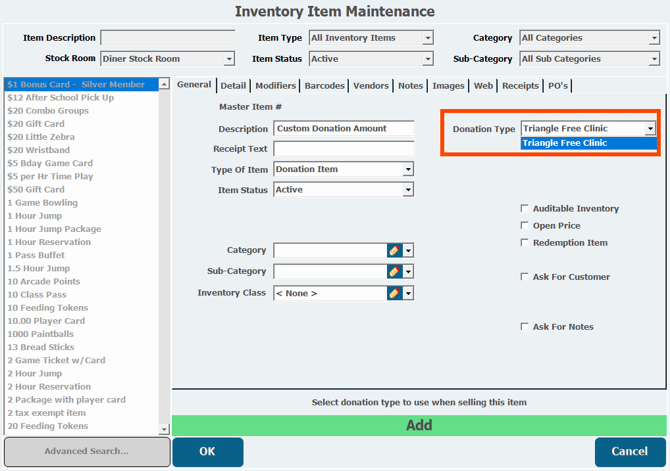Open the Barcodes tab

pyautogui.click(x=325, y=86)
